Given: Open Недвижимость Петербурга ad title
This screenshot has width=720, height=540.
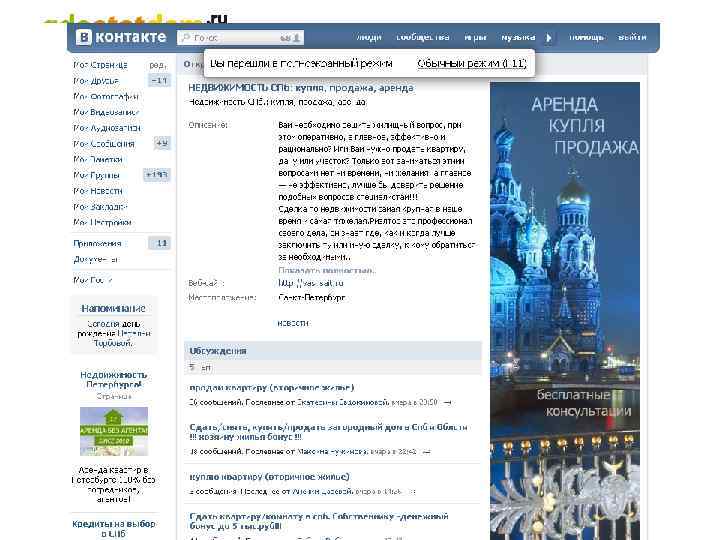Looking at the screenshot, I should coord(113,379).
